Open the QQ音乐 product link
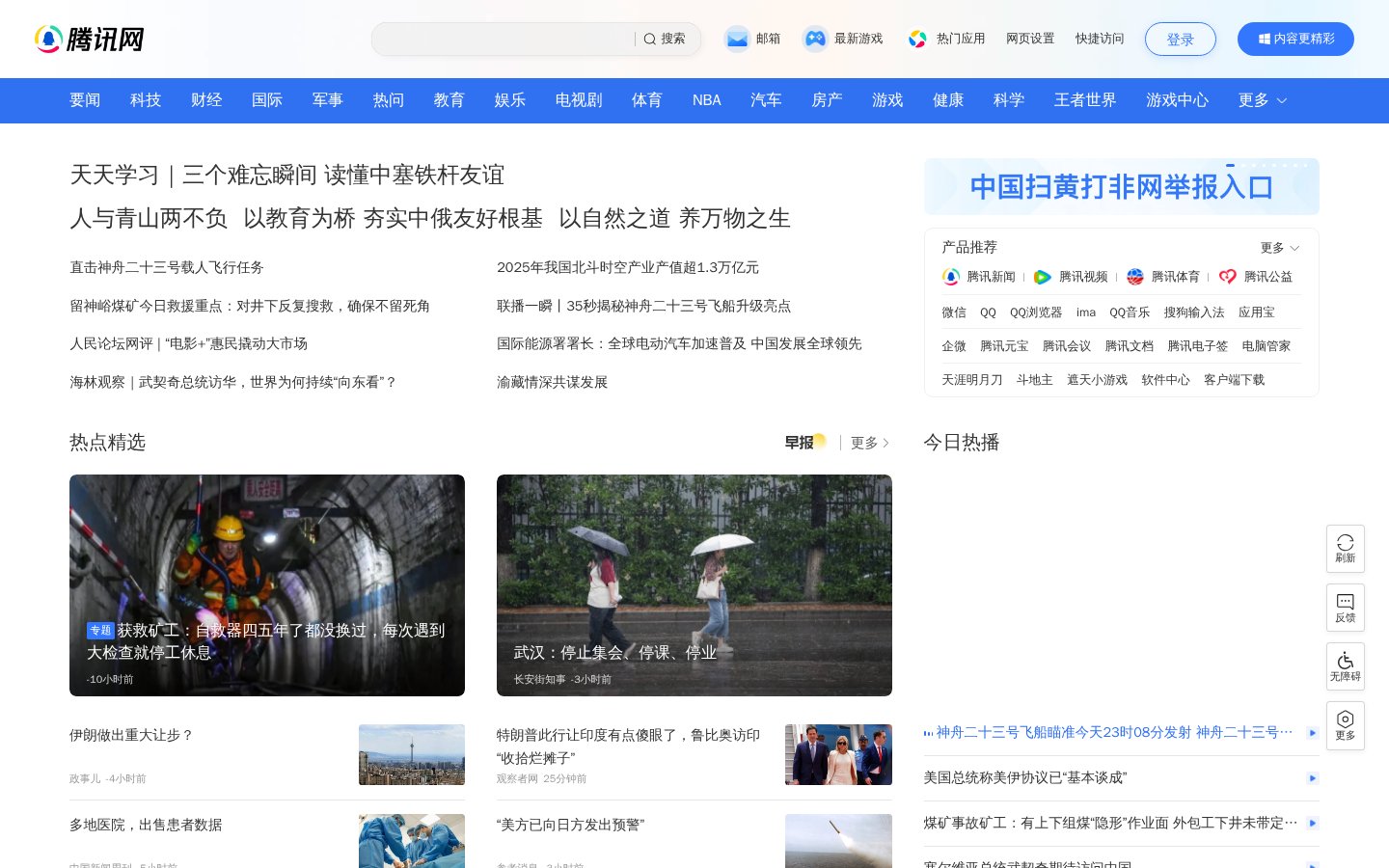Image resolution: width=1389 pixels, height=868 pixels. click(x=1130, y=312)
